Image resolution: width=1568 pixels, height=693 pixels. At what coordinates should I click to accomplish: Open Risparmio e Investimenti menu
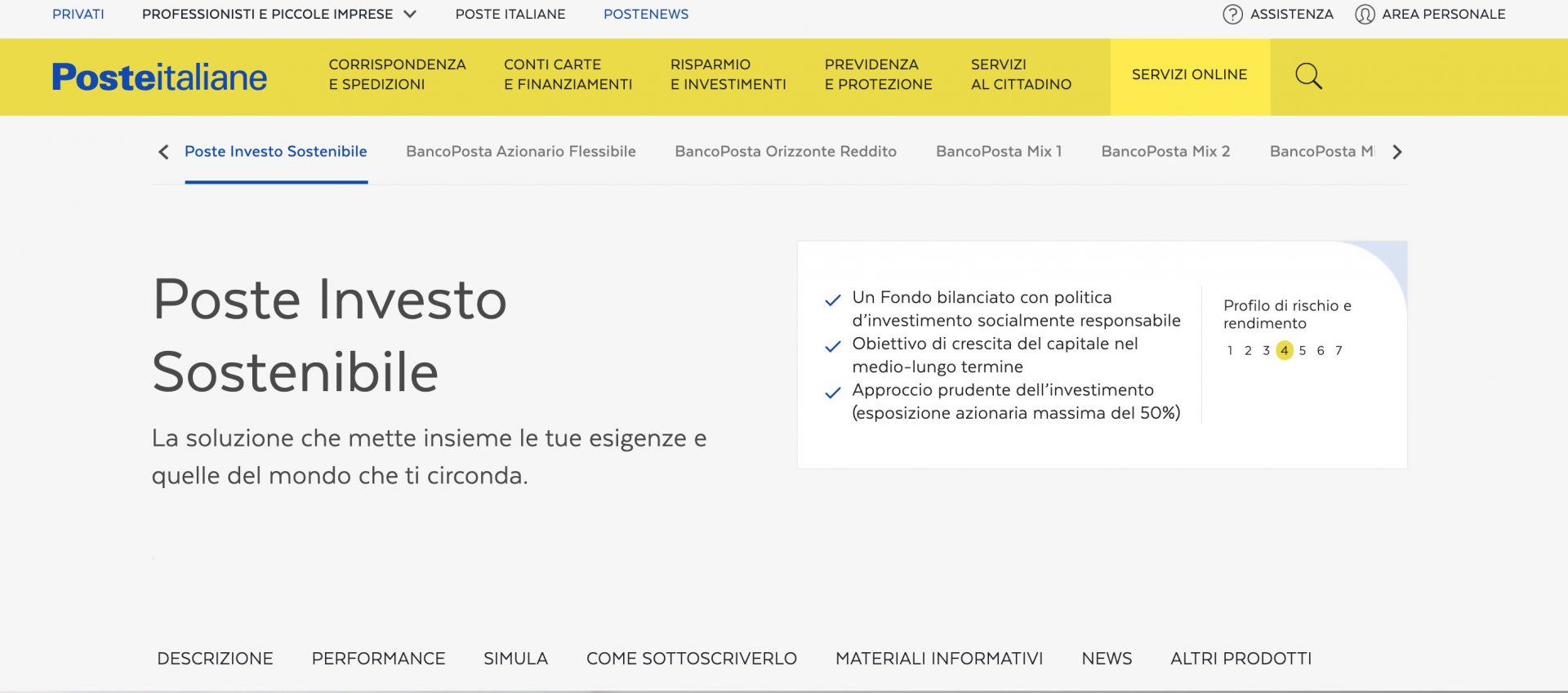point(728,74)
